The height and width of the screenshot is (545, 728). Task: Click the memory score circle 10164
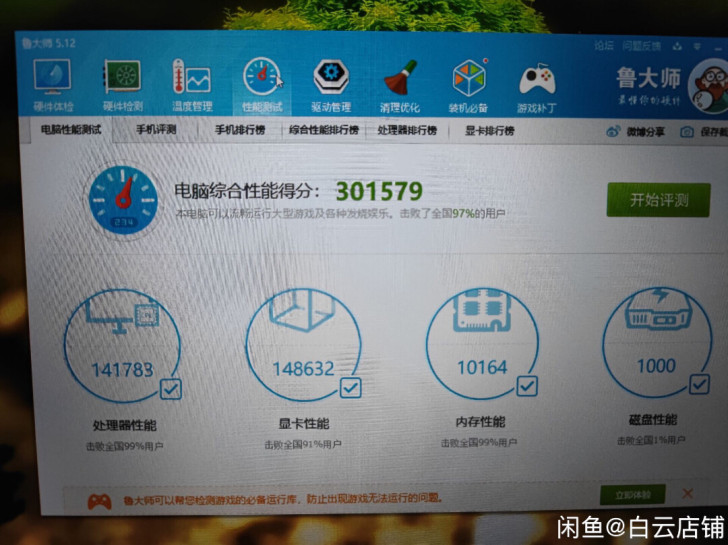(482, 343)
